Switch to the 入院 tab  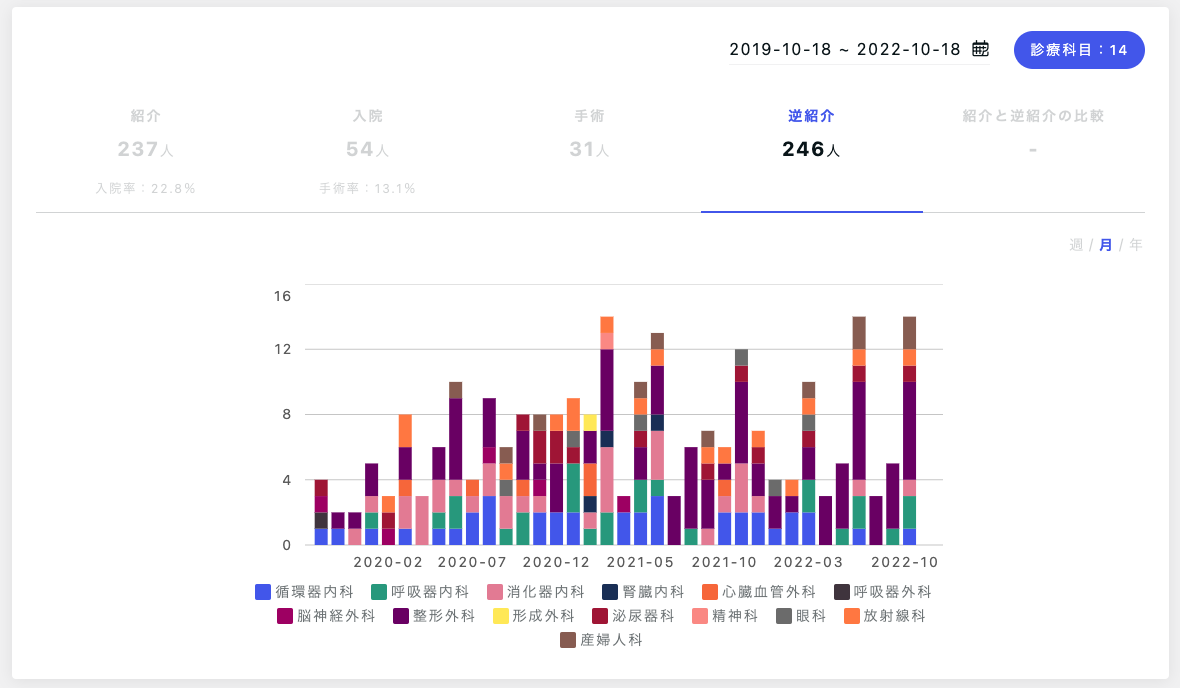(367, 116)
